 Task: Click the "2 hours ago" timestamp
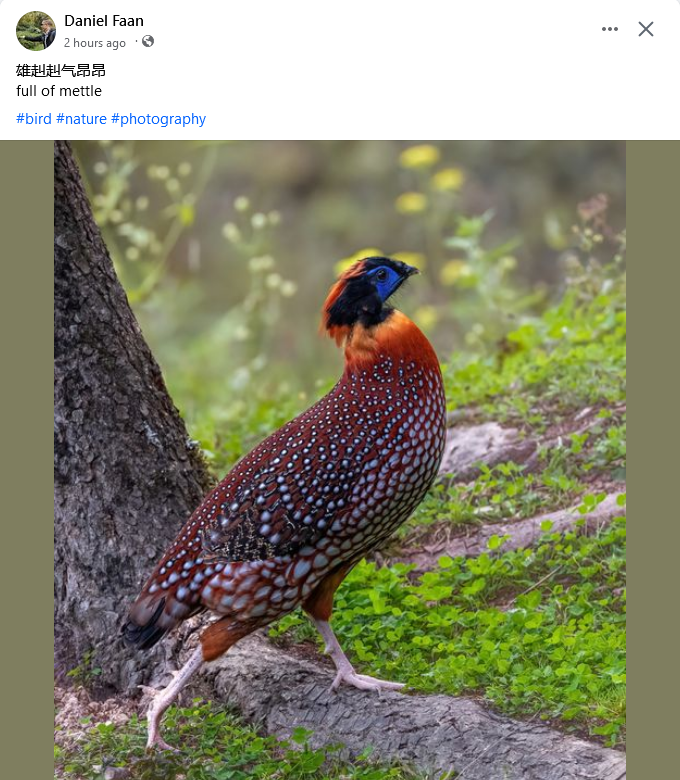click(x=95, y=43)
